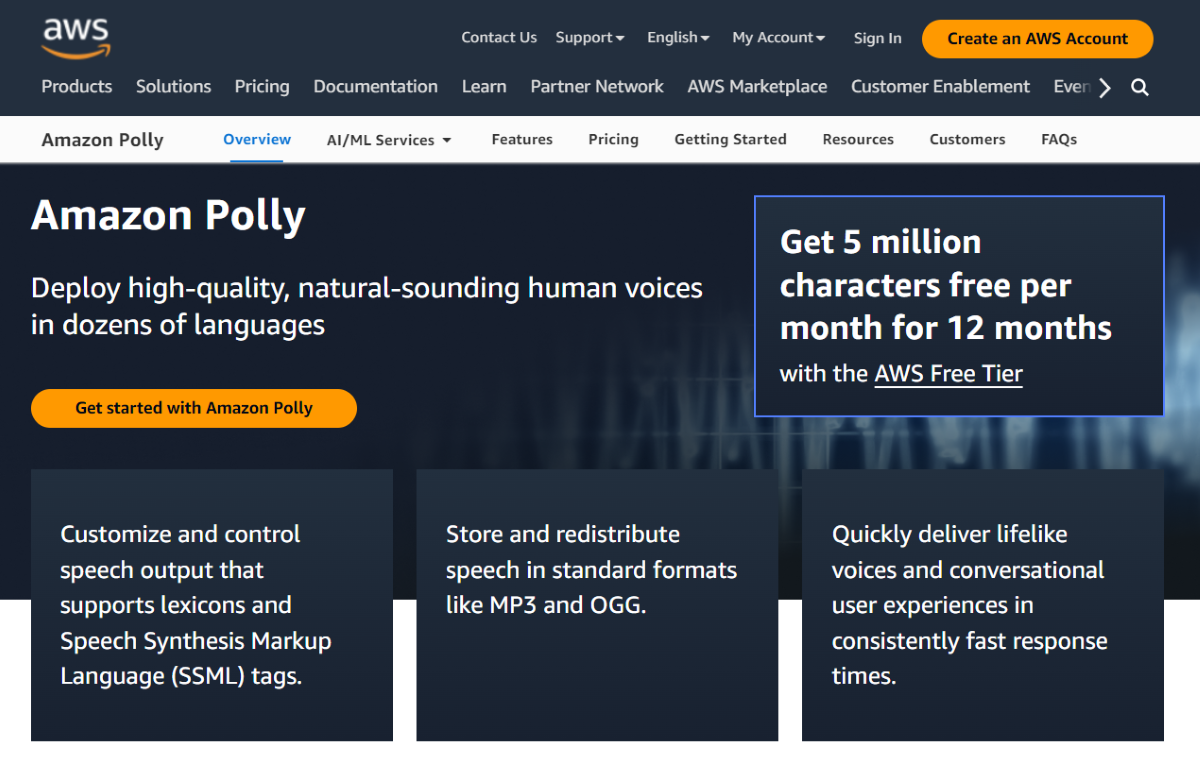Image resolution: width=1200 pixels, height=767 pixels.
Task: Open the search magnifier icon
Action: click(1140, 88)
